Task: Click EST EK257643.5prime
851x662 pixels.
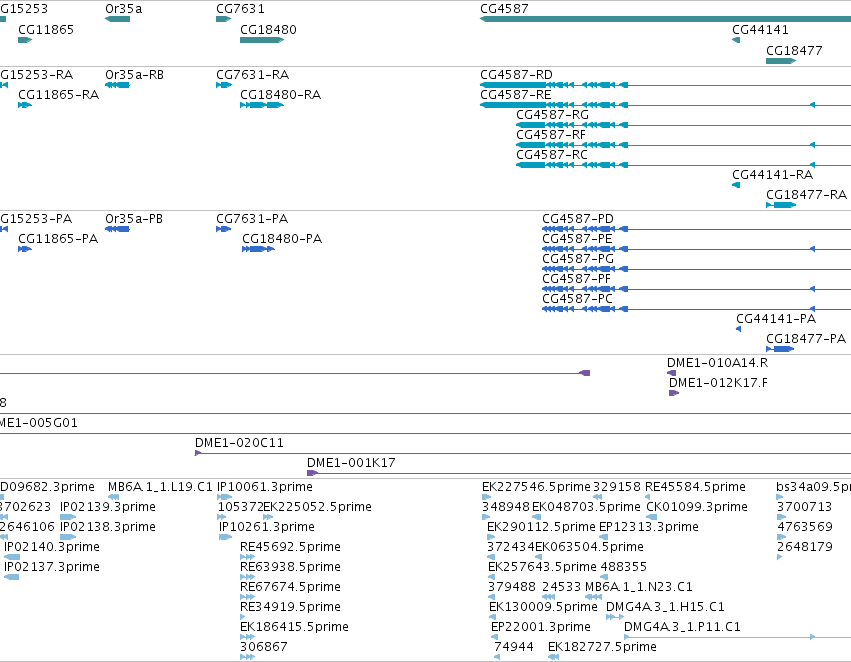Action: point(492,577)
